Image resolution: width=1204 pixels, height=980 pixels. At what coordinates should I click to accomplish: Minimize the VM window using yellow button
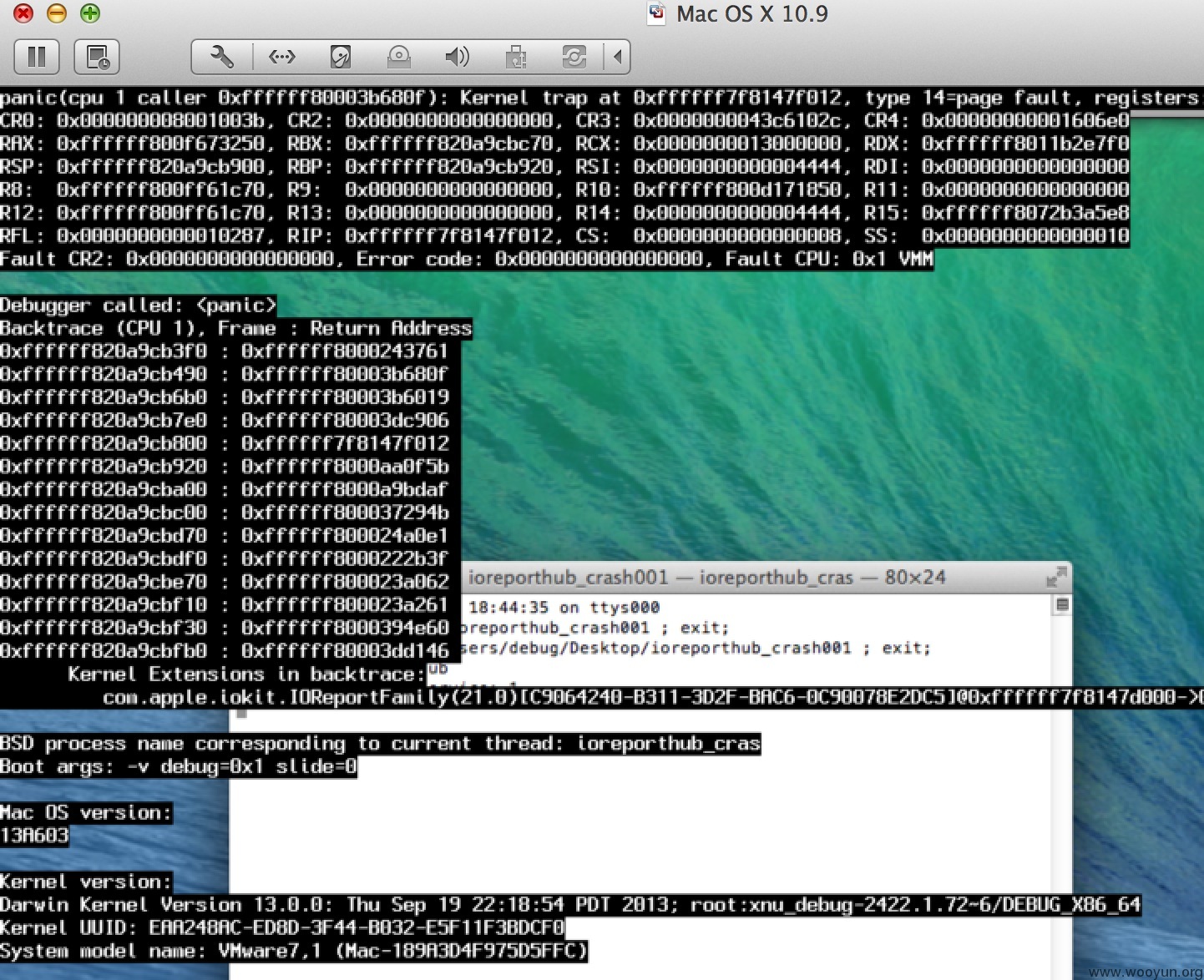coord(57,13)
